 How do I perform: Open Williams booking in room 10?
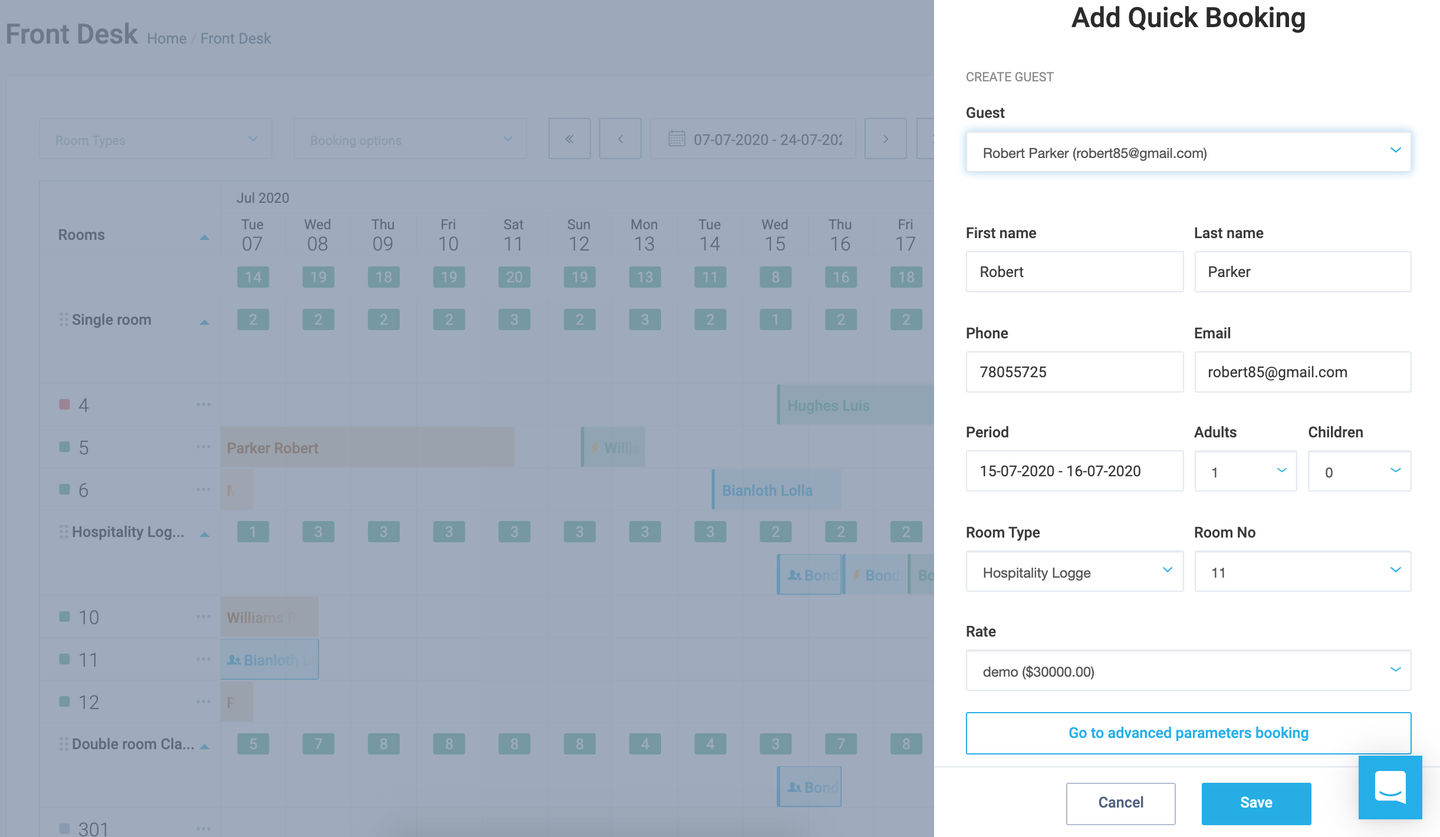click(x=269, y=617)
